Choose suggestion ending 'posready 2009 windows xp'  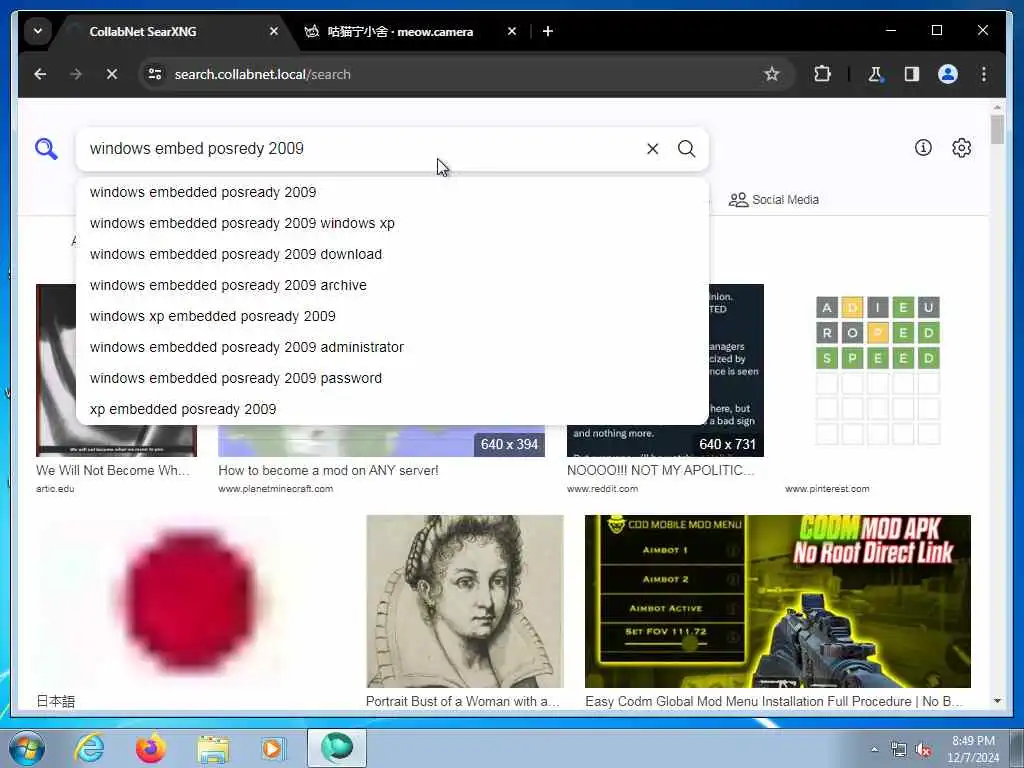tap(392, 223)
